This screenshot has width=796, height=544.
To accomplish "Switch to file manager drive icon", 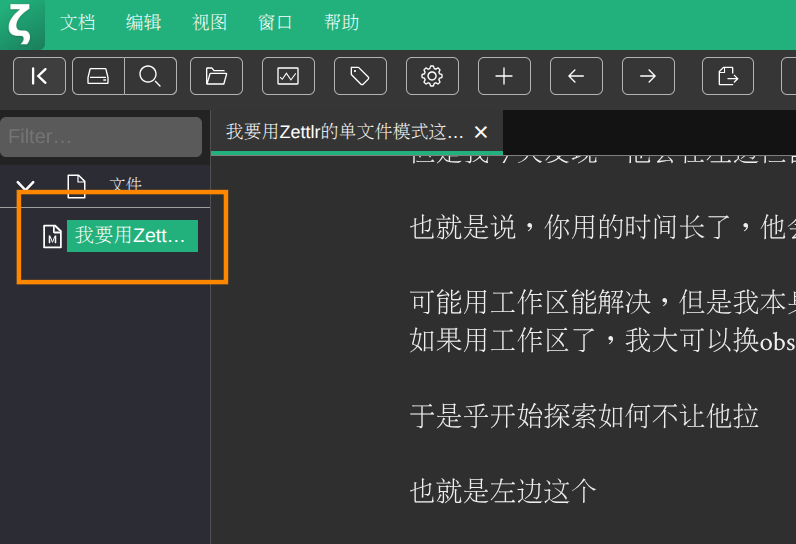I will (98, 76).
